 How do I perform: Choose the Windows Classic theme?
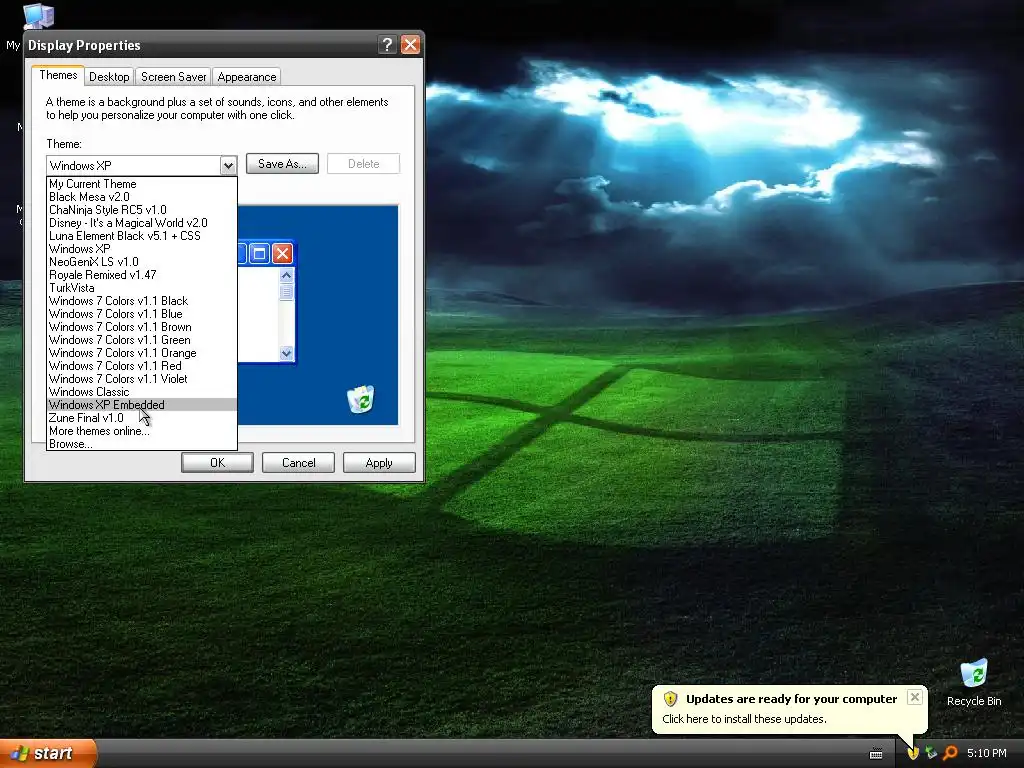pyautogui.click(x=142, y=392)
